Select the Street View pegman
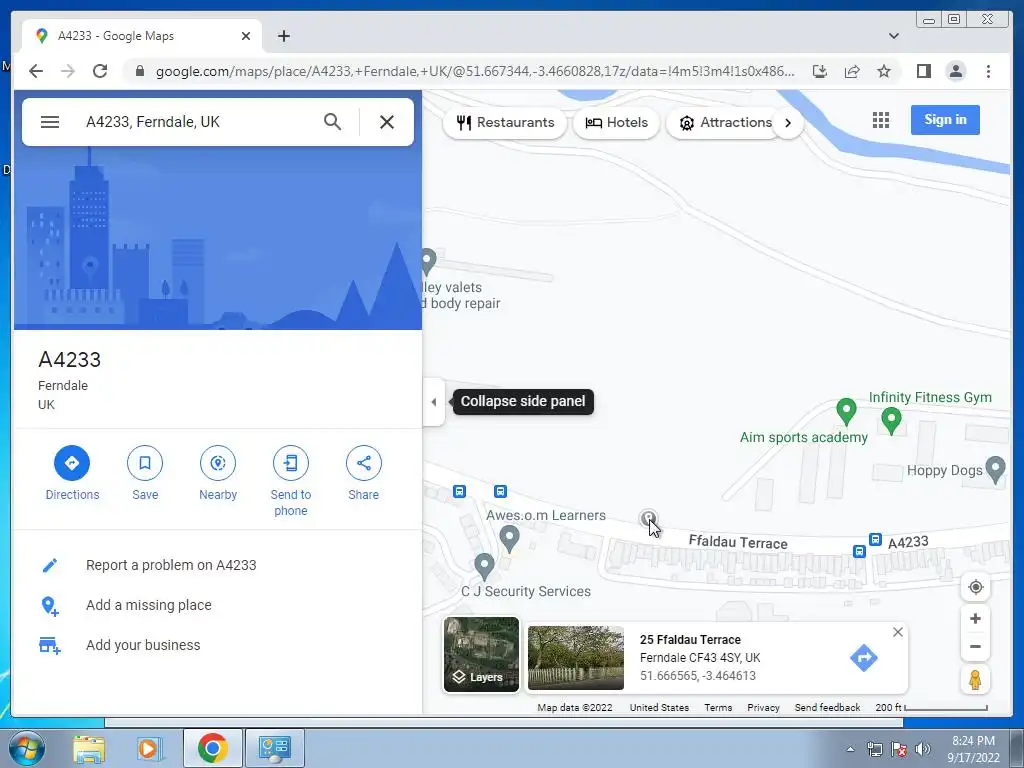Viewport: 1024px width, 768px height. tap(975, 680)
